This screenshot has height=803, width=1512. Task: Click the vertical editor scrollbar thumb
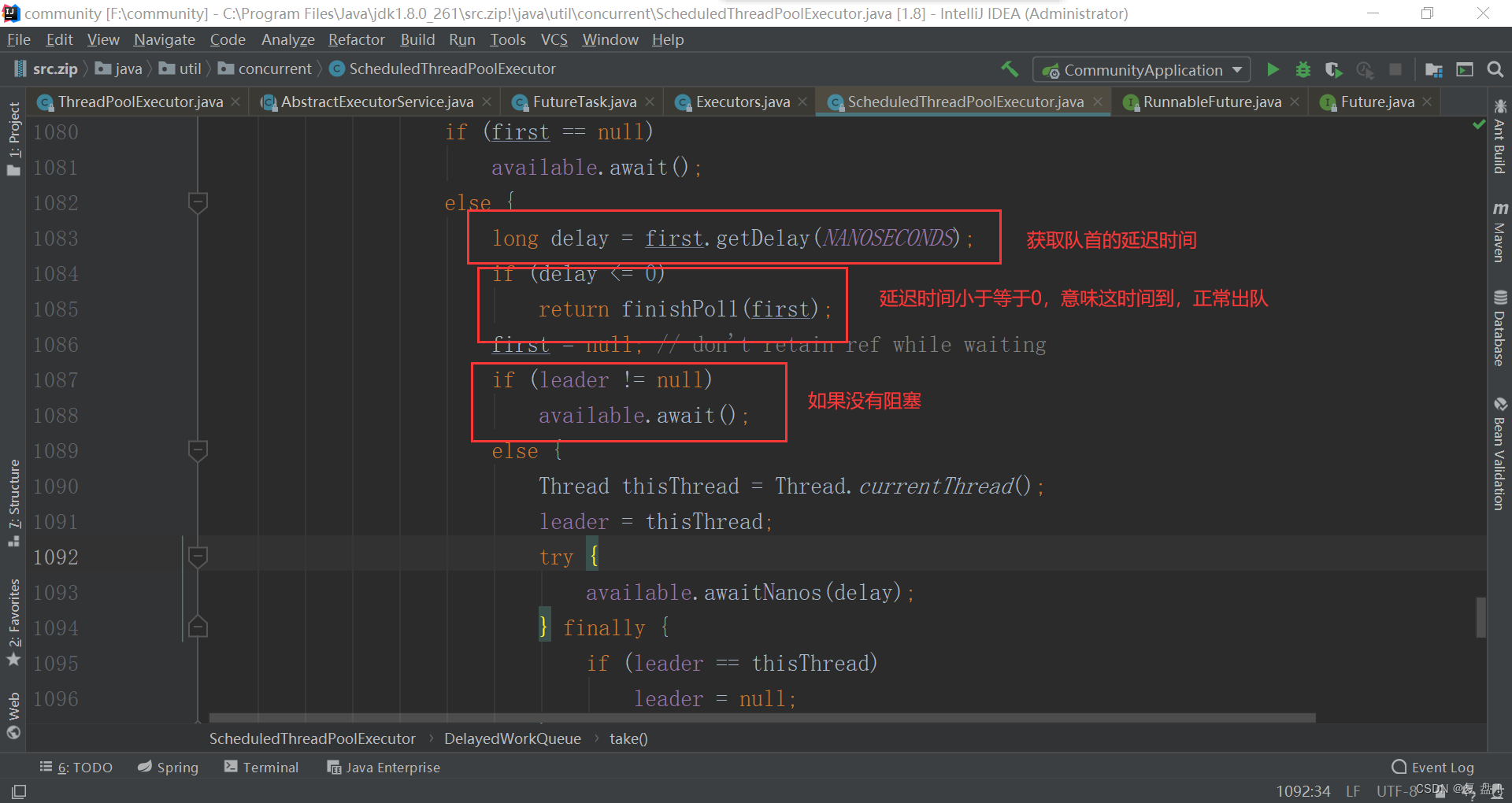coord(1481,617)
